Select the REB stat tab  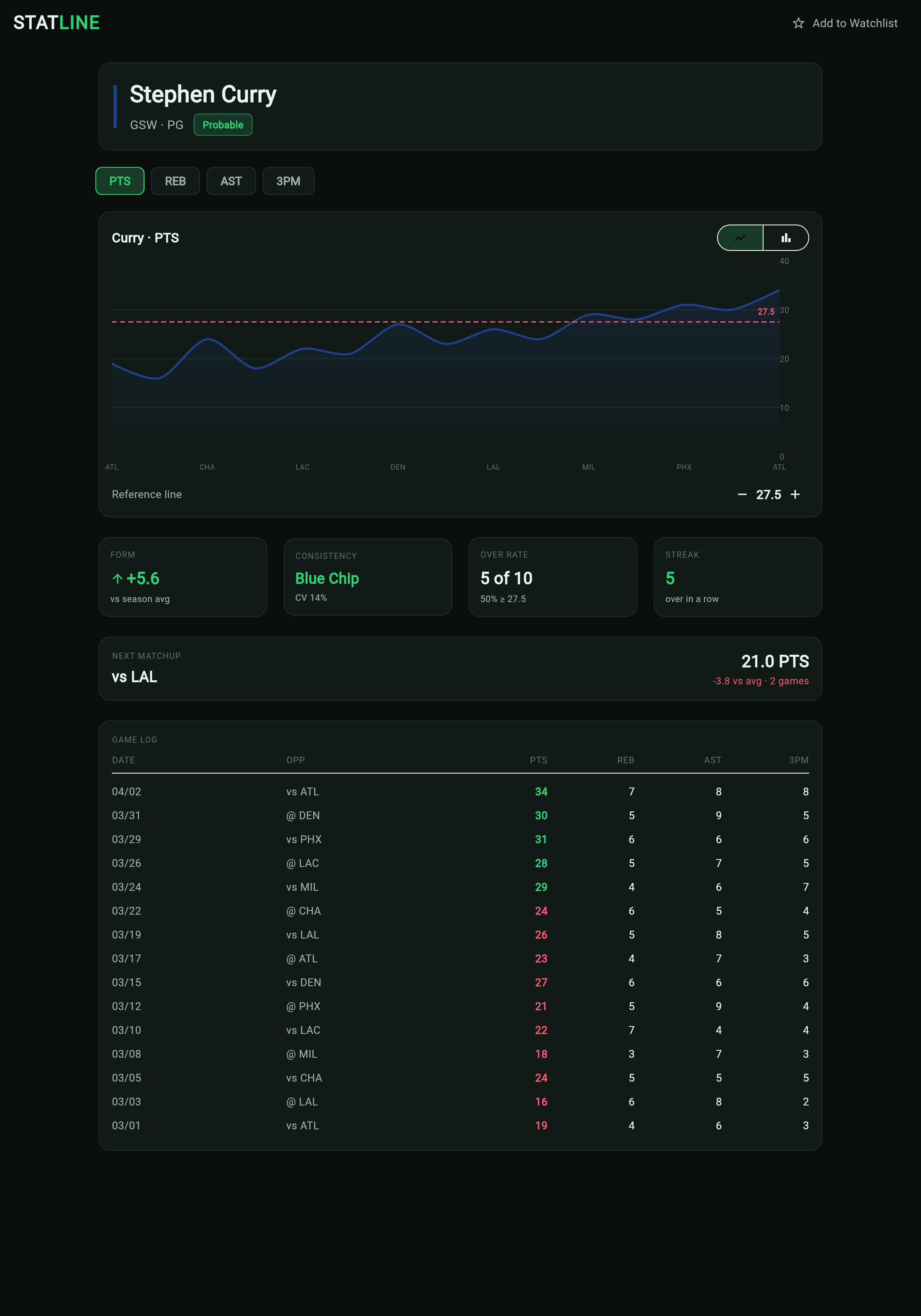(x=176, y=181)
